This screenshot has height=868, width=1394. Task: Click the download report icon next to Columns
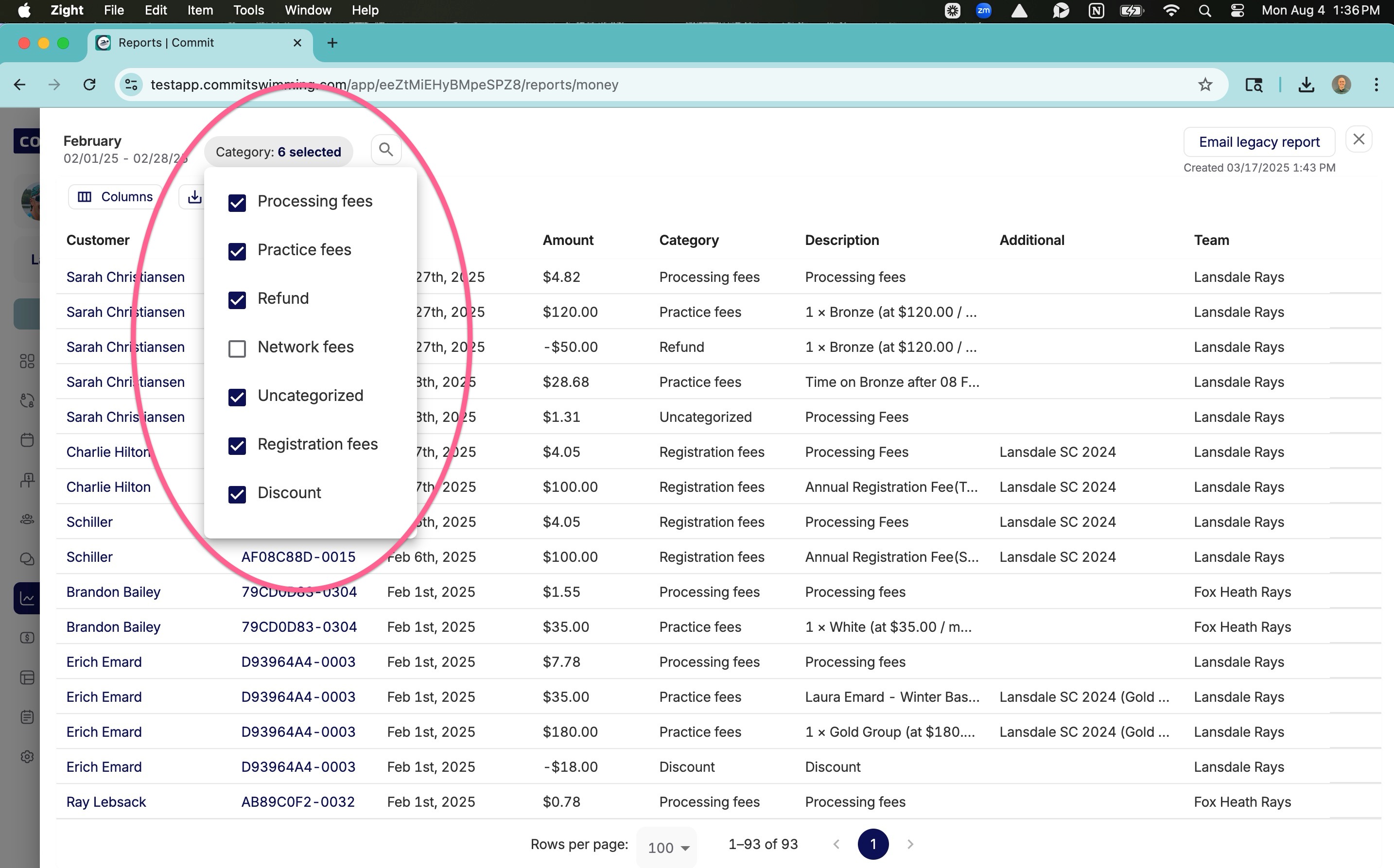pos(194,197)
